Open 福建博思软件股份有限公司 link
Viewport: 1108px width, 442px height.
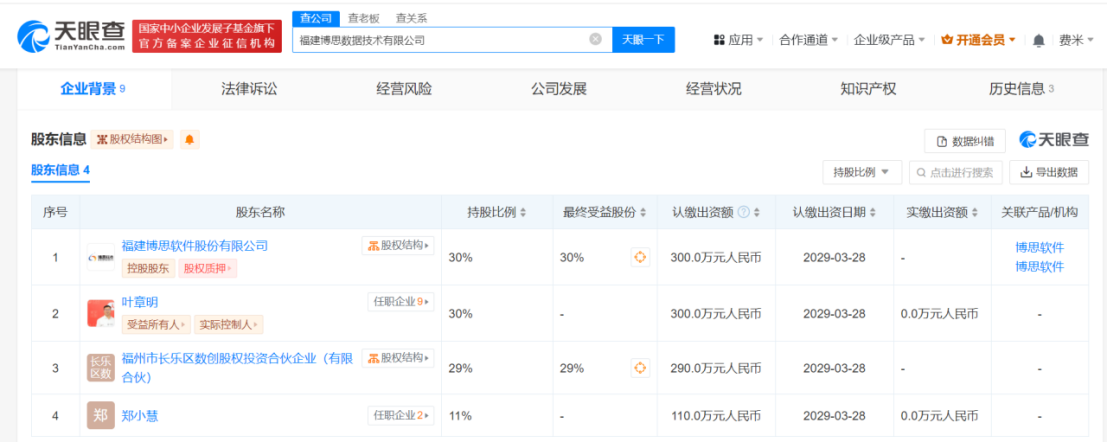(x=194, y=245)
